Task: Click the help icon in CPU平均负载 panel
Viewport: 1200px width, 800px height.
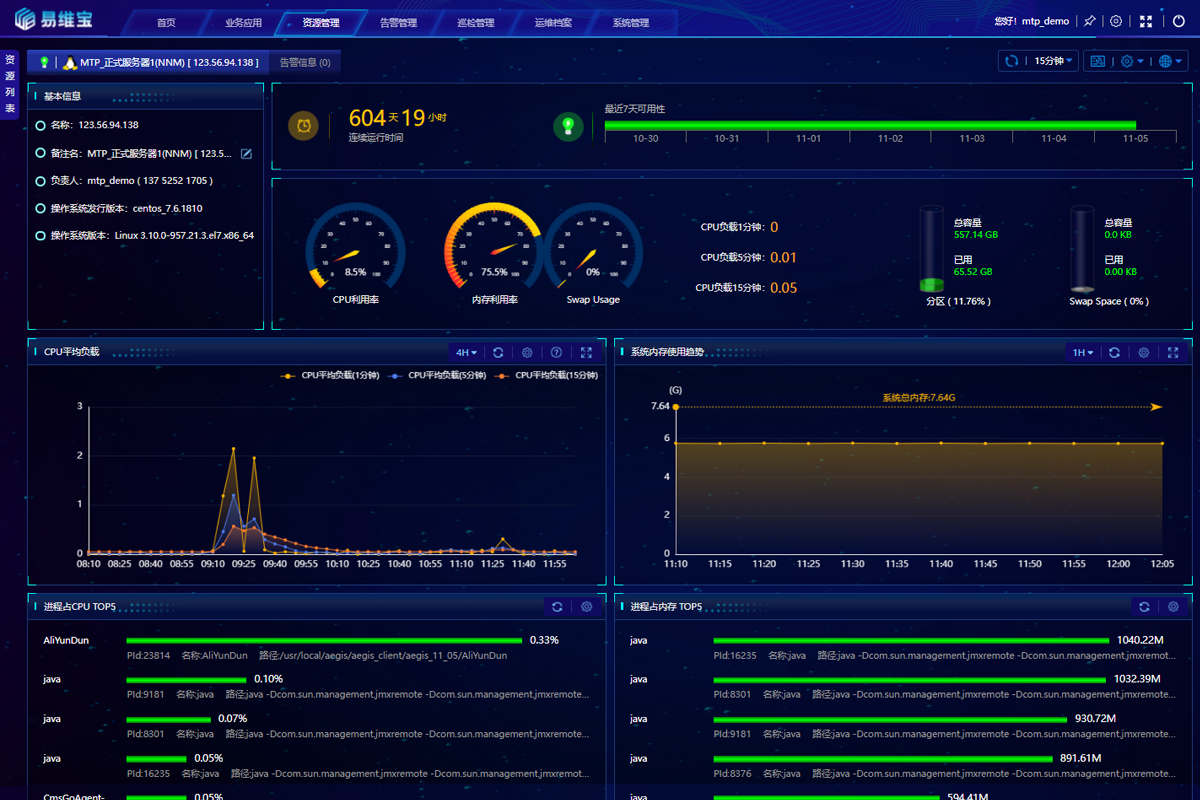Action: click(x=557, y=353)
